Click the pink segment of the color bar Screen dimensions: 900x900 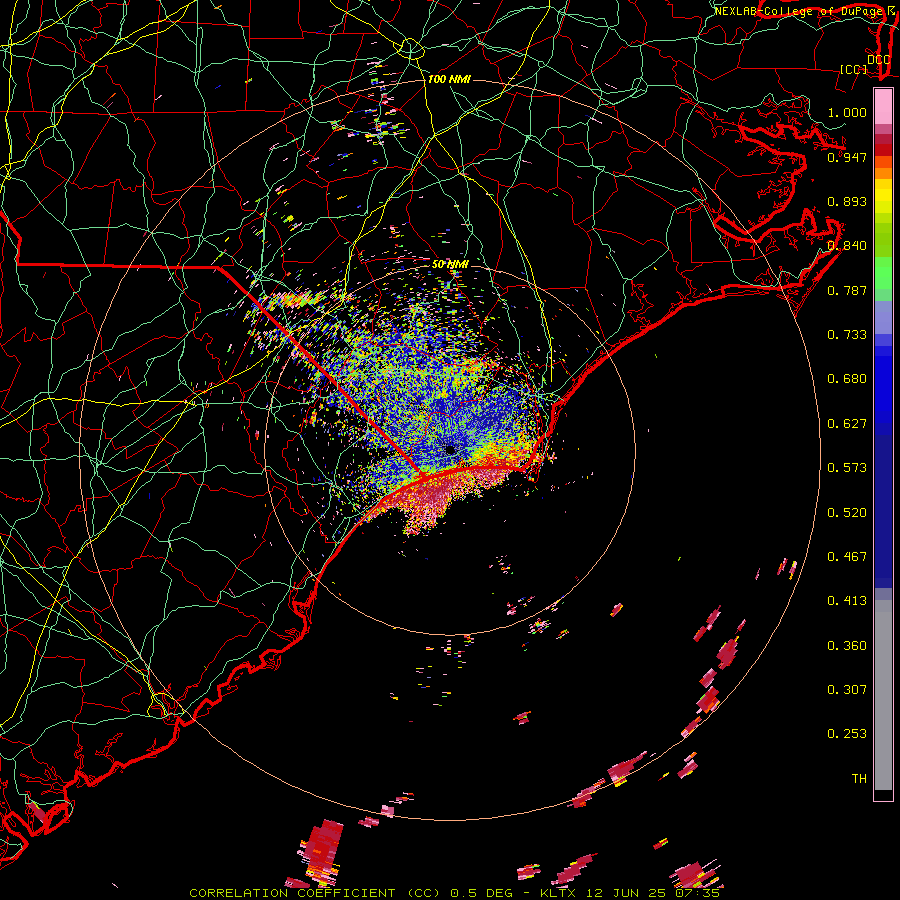[883, 107]
